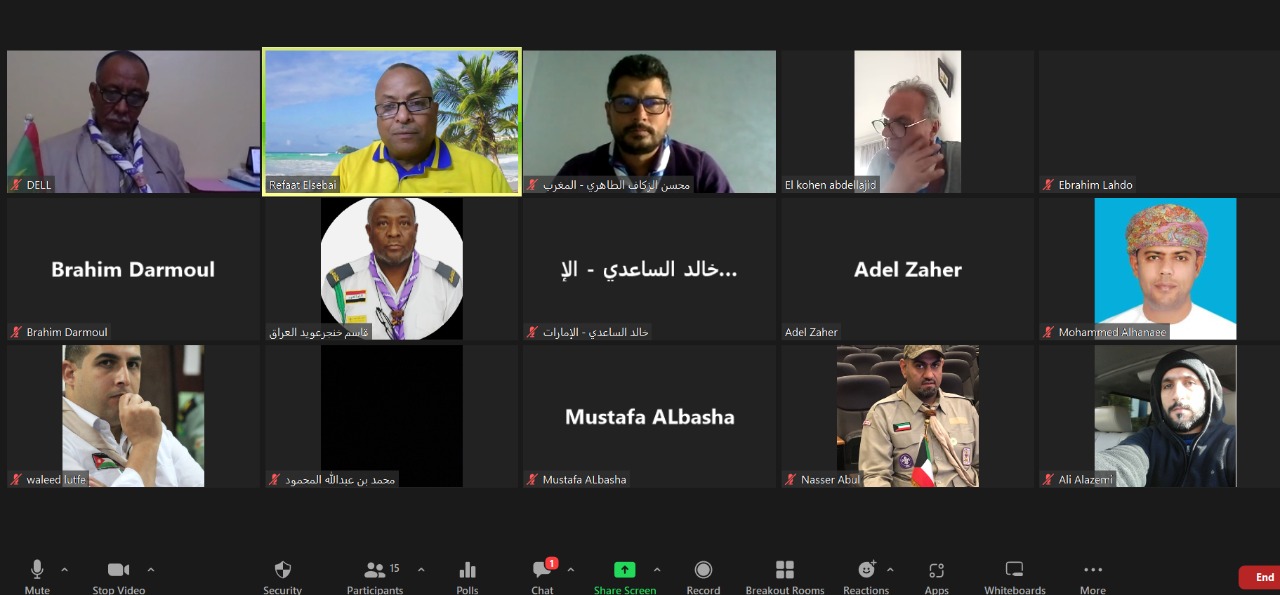The height and width of the screenshot is (595, 1280).
Task: Expand audio options arrow beside Mute
Action: 65,570
